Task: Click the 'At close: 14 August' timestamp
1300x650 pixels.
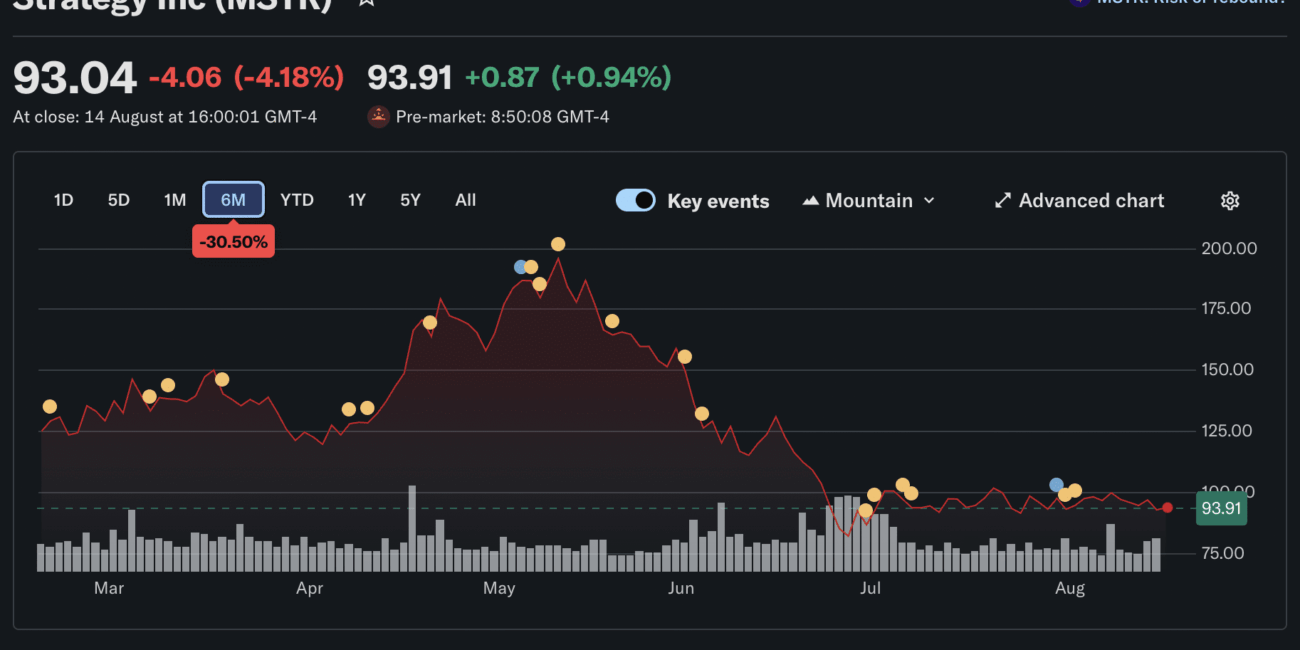Action: tap(165, 117)
